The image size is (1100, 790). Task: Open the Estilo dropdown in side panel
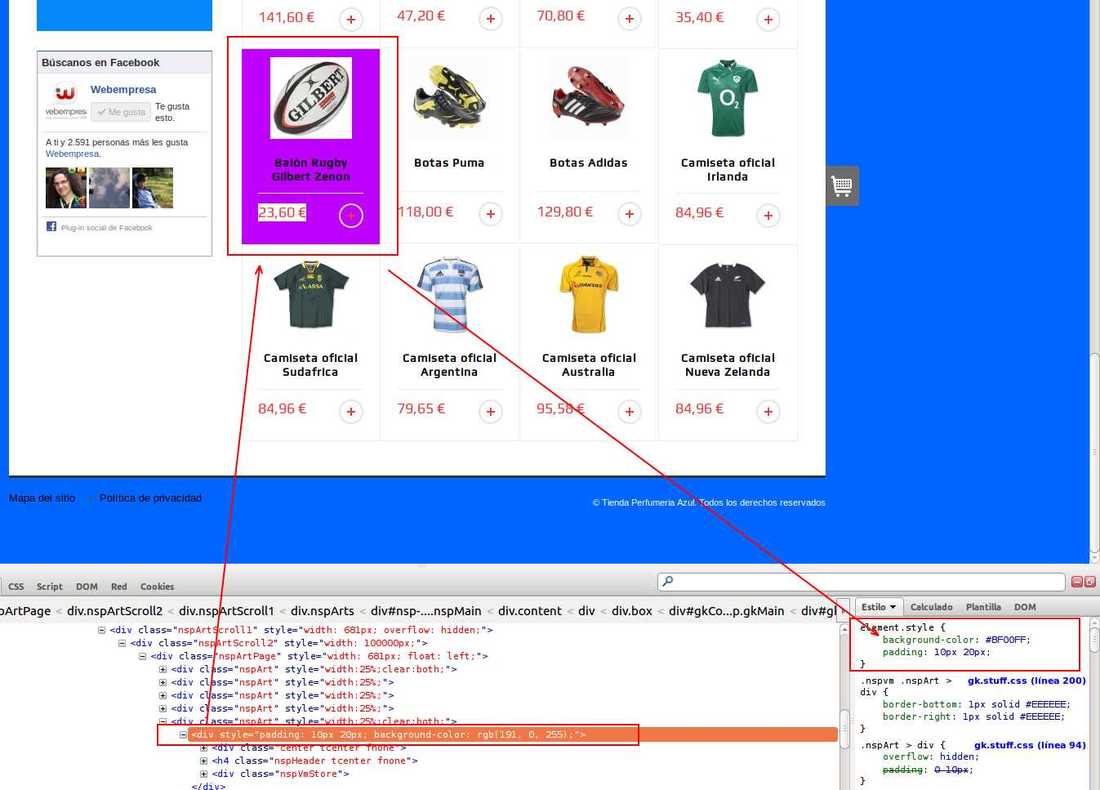[878, 607]
